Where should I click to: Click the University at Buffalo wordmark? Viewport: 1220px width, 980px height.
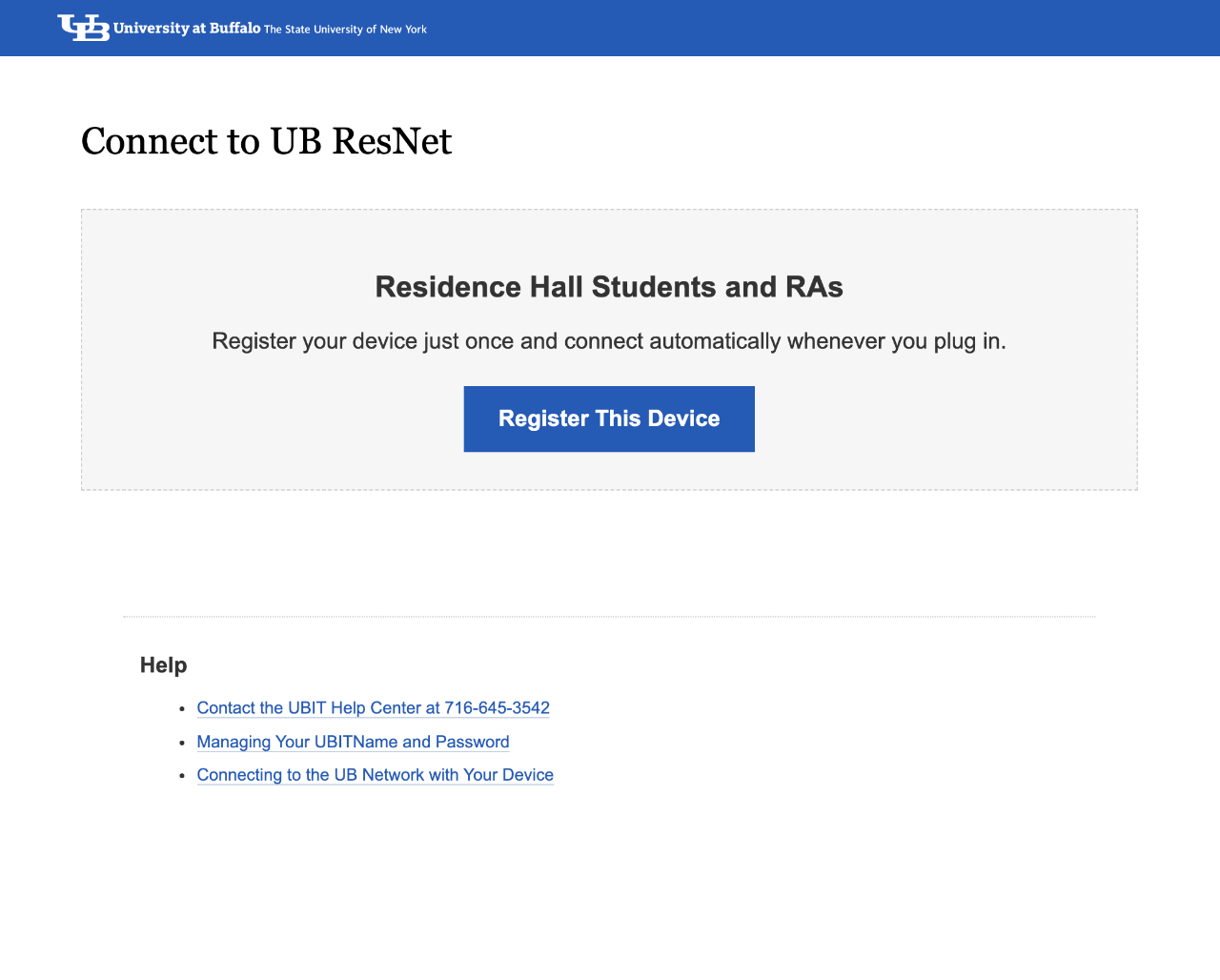tap(187, 29)
